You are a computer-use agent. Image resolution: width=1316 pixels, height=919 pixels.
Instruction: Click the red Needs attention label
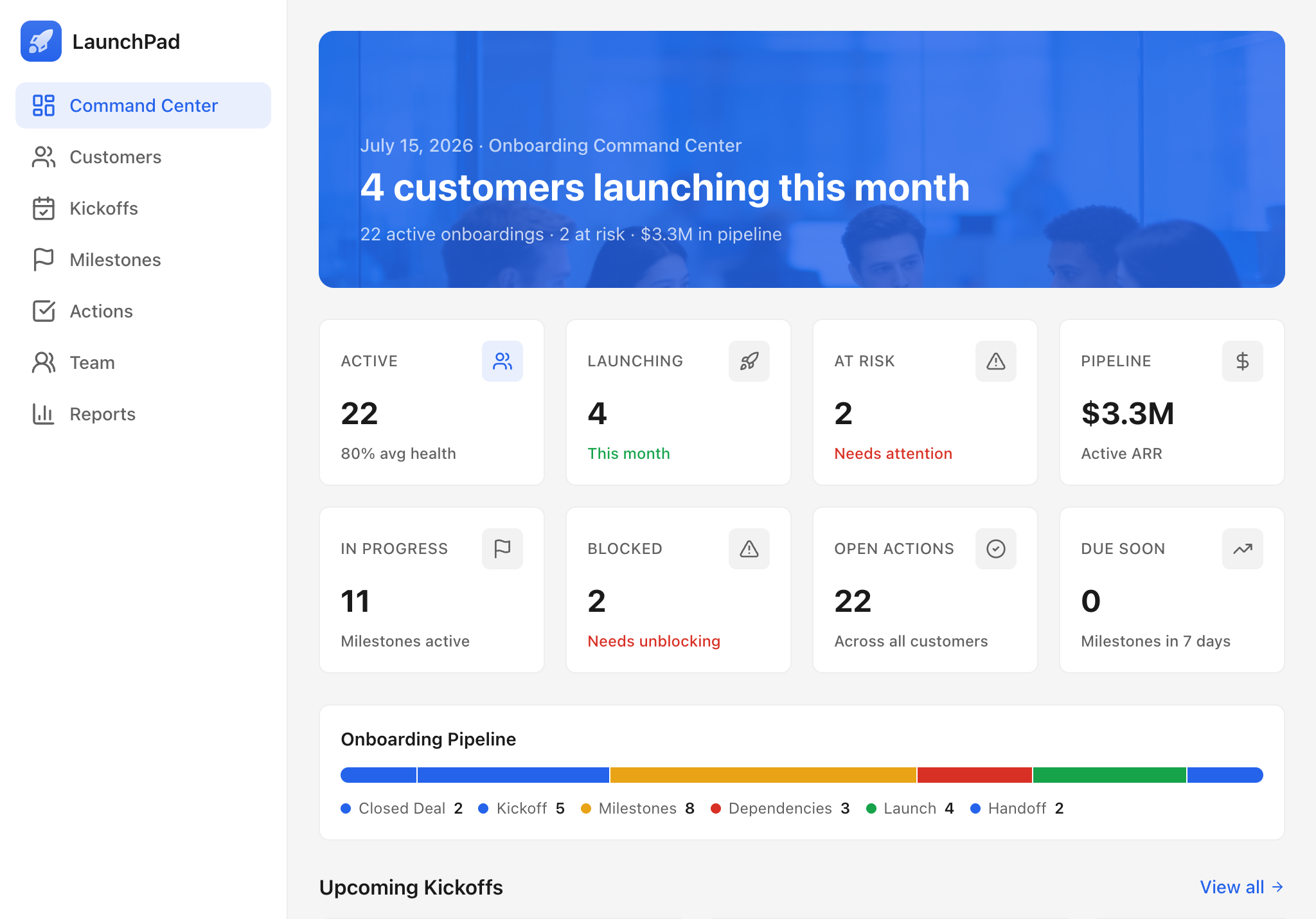[893, 454]
